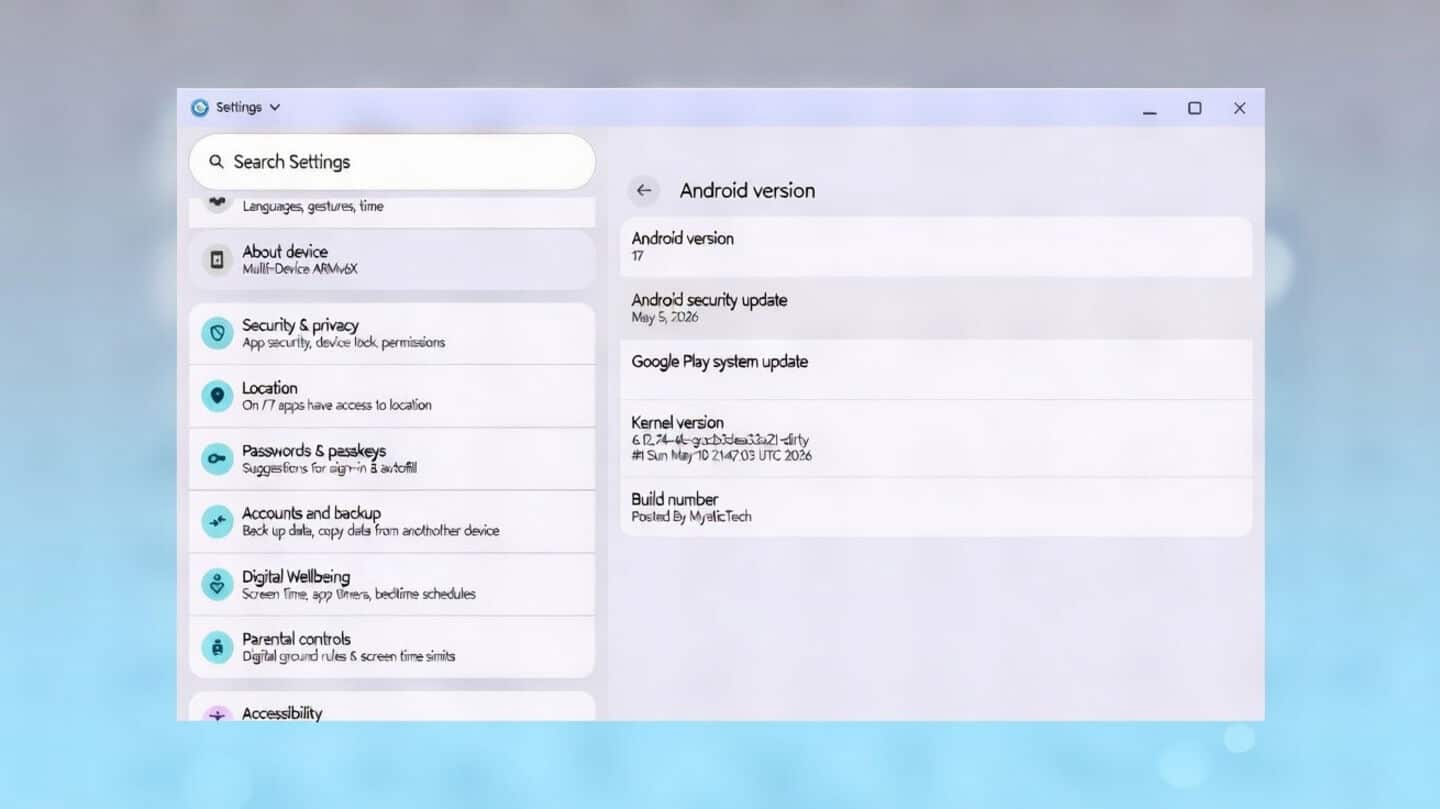Select the Location pin icon
The width and height of the screenshot is (1440, 809).
pyautogui.click(x=217, y=396)
